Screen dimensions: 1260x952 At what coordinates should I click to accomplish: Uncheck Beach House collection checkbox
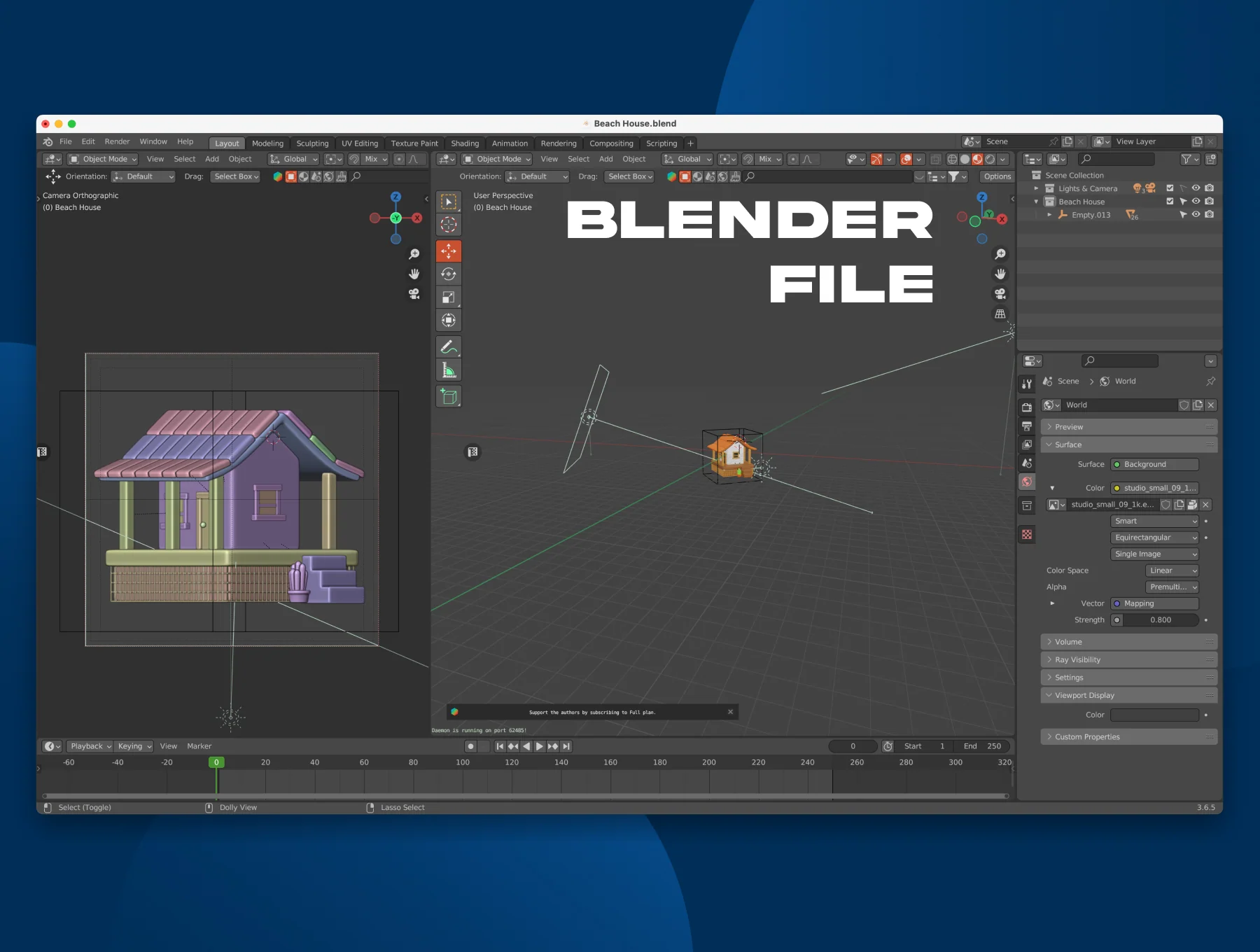pyautogui.click(x=1170, y=202)
